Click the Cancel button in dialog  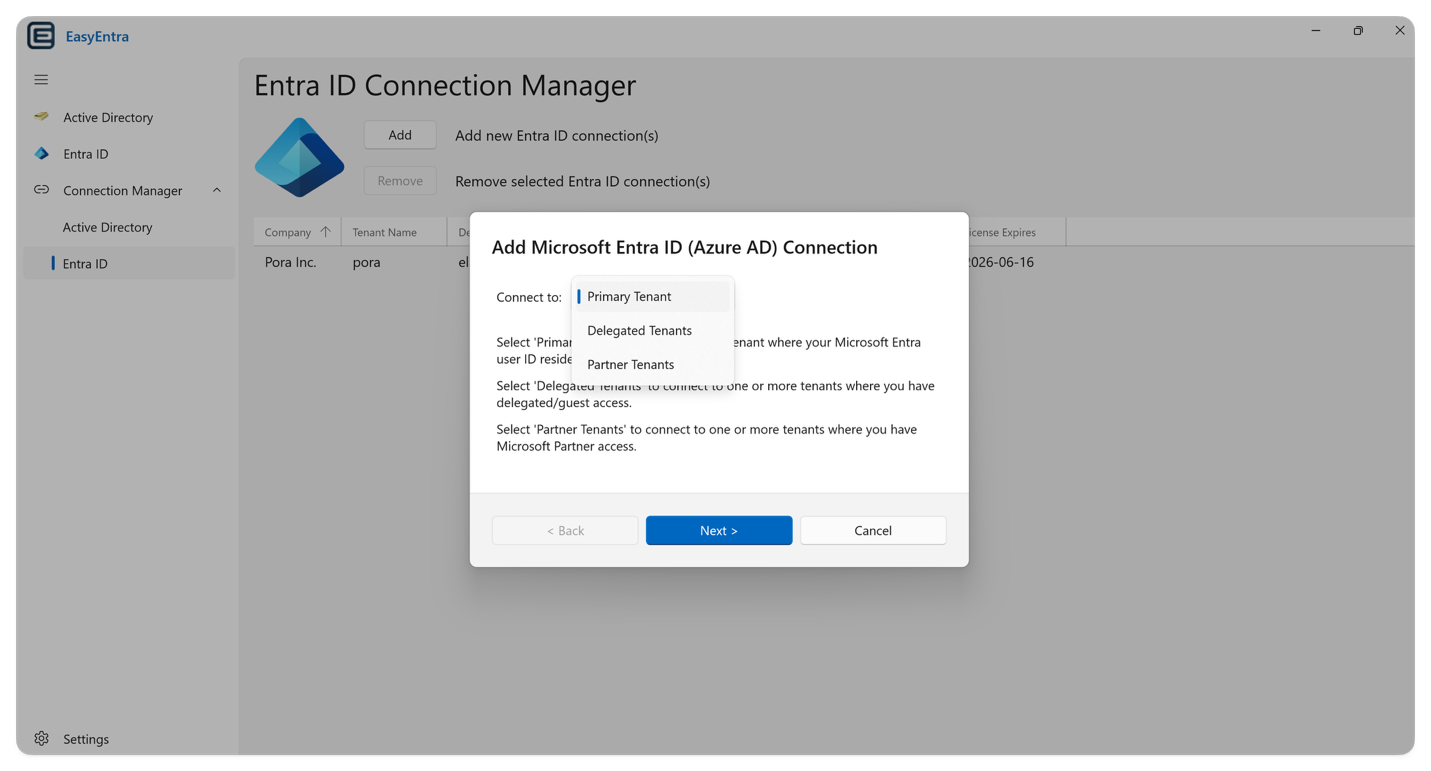(x=873, y=530)
